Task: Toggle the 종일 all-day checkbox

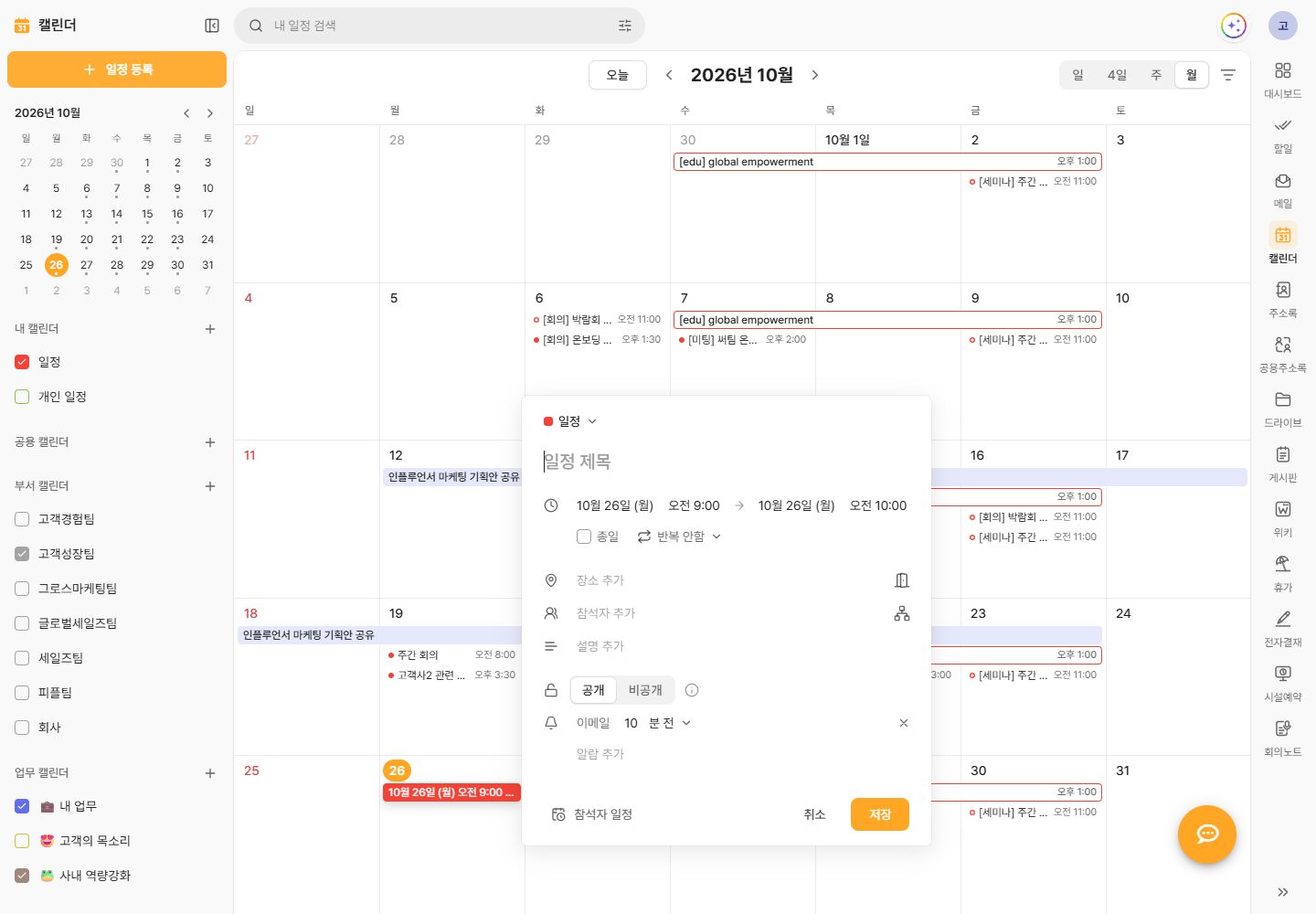Action: point(584,537)
